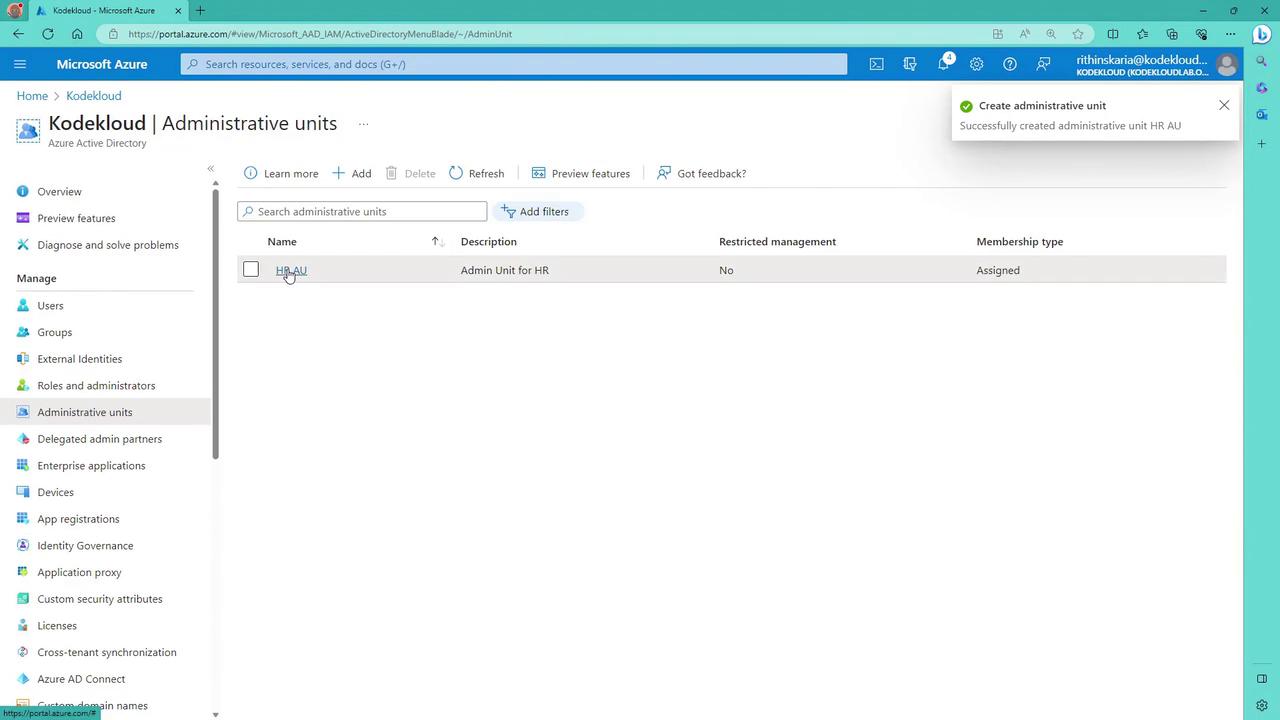This screenshot has width=1280, height=720.
Task: Click the left menu scrollbar
Action: 215,323
